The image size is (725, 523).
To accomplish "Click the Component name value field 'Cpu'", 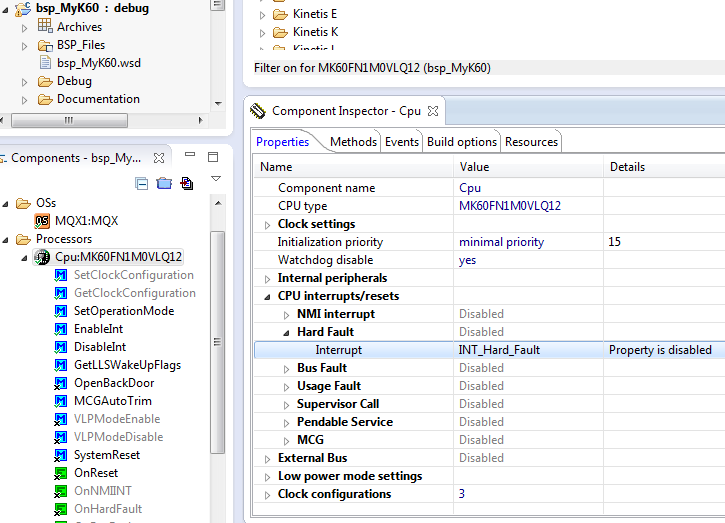I will [470, 188].
